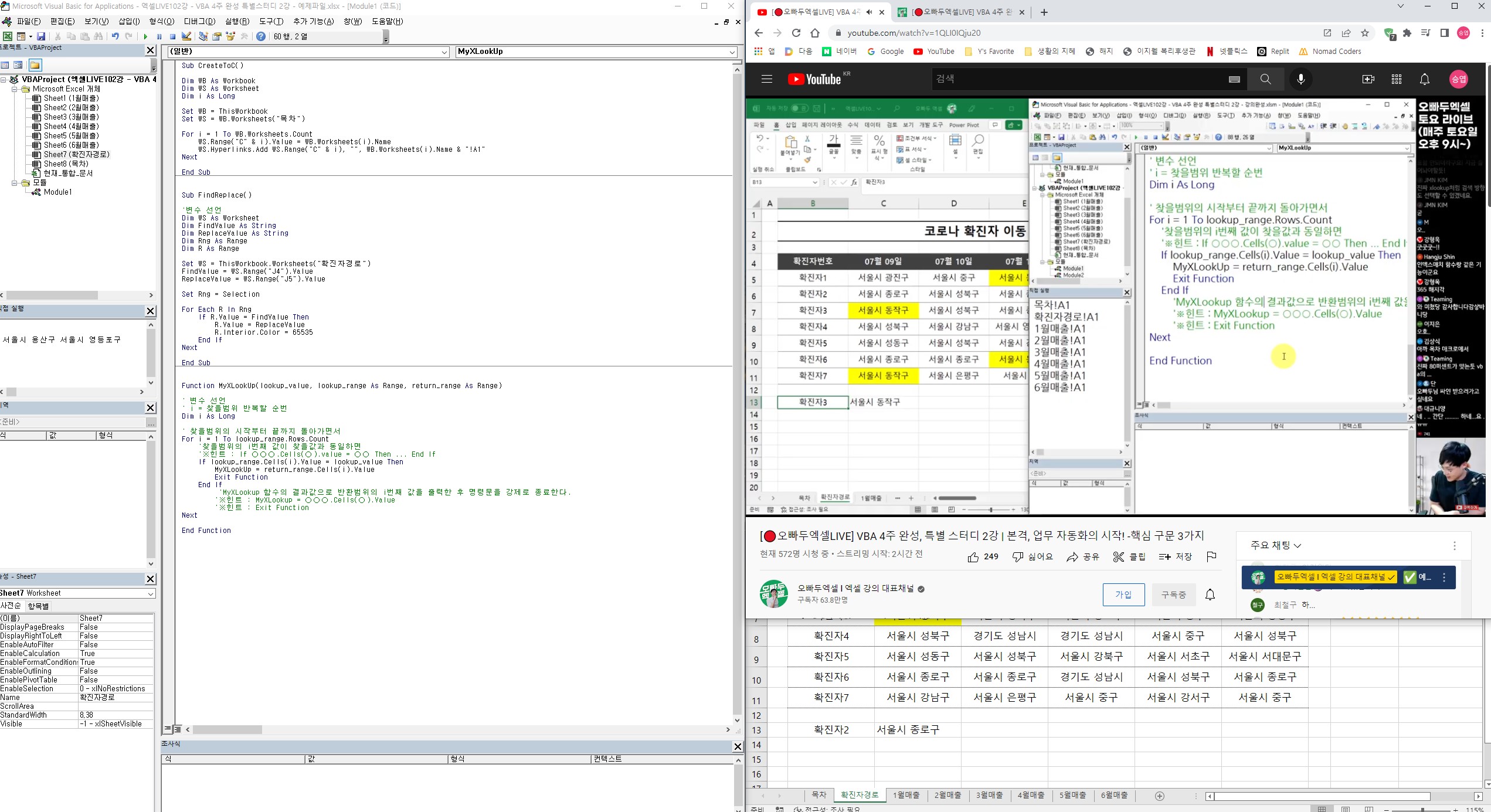Run macro with green play button
The image size is (1491, 812).
(x=145, y=36)
